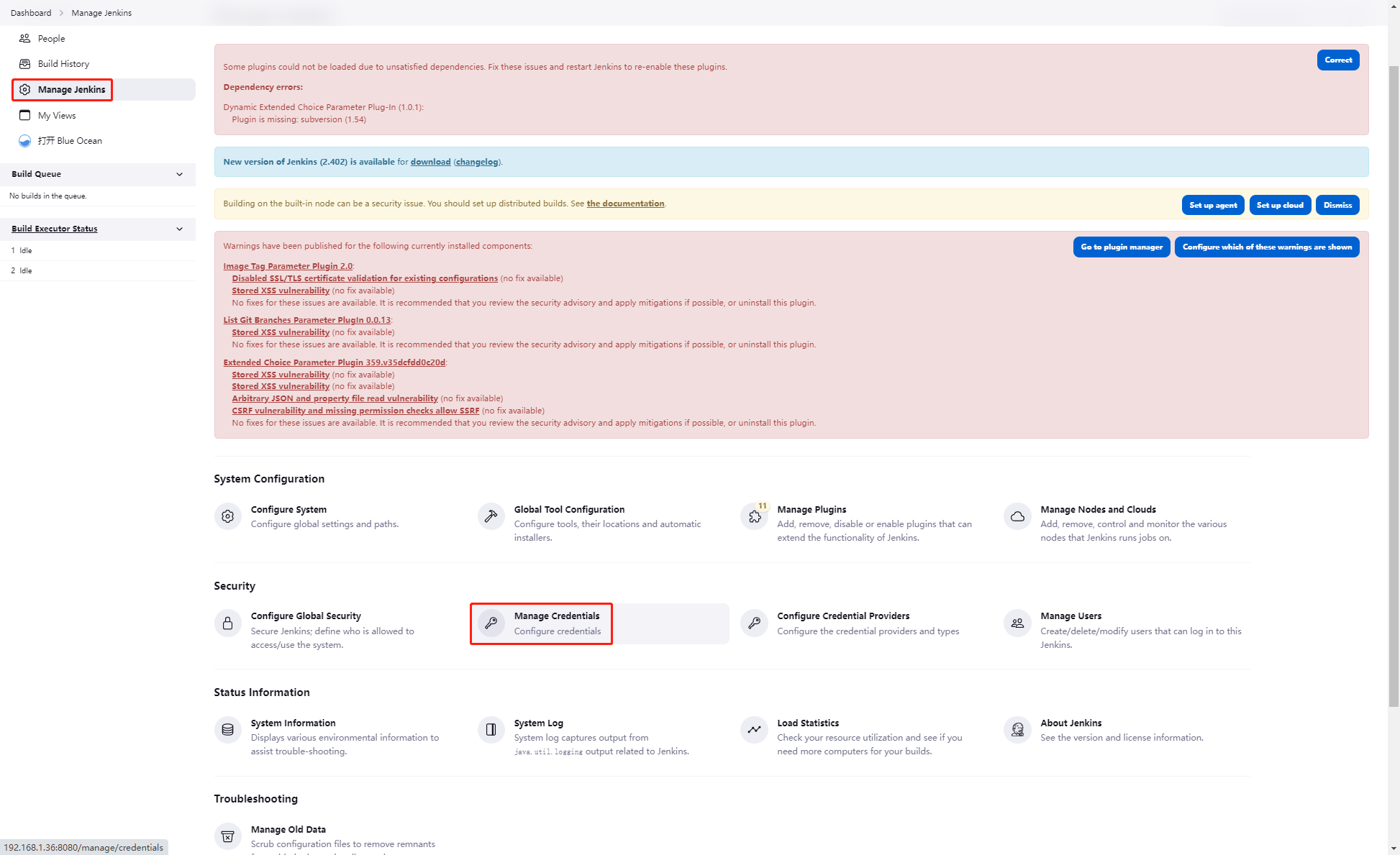Open Manage Users title
Viewport: 1400px width, 855px height.
click(x=1071, y=616)
